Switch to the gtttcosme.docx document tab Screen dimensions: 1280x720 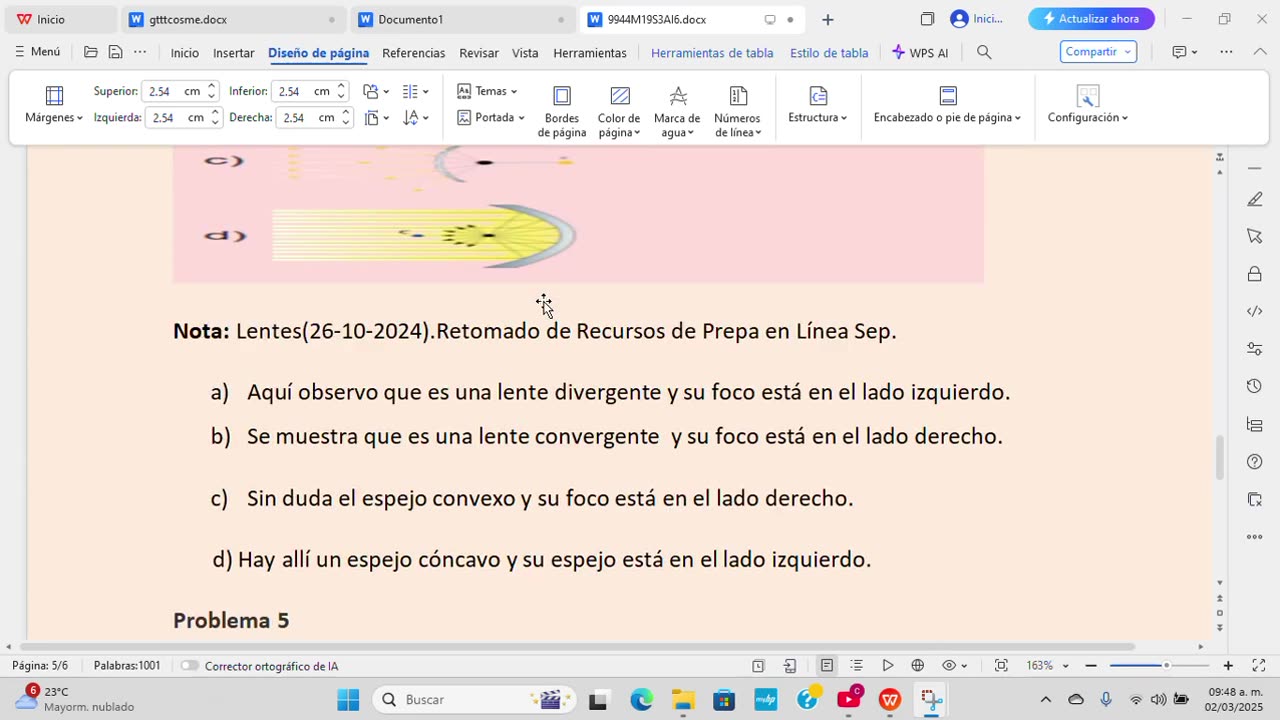(234, 19)
